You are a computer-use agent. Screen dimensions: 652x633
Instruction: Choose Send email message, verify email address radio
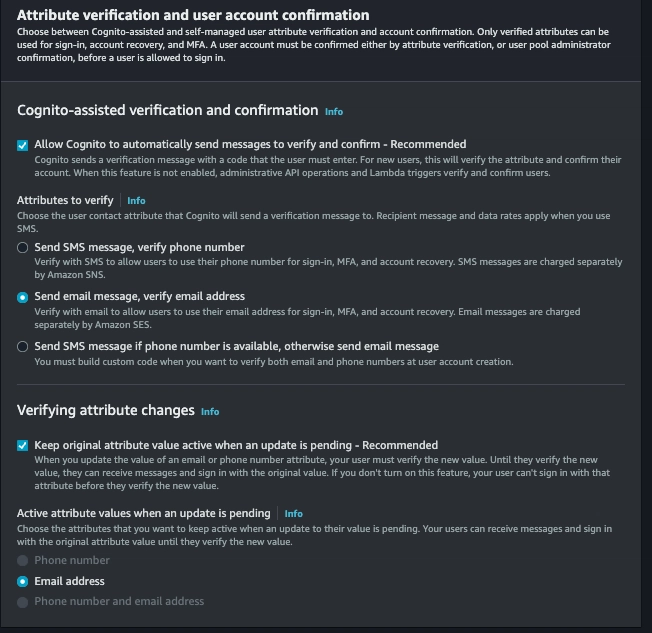(x=22, y=297)
